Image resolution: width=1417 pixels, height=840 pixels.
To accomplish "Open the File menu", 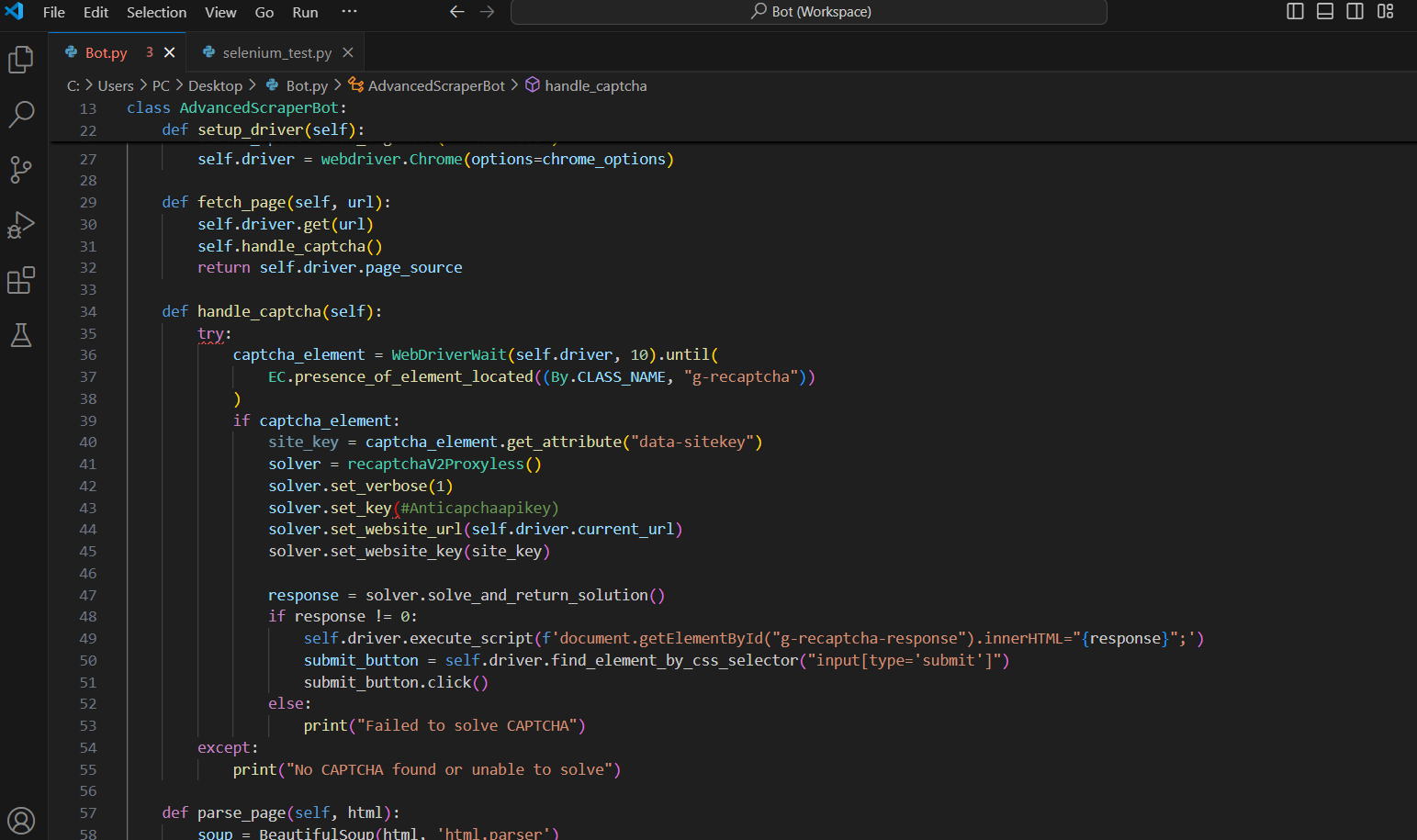I will pyautogui.click(x=54, y=12).
